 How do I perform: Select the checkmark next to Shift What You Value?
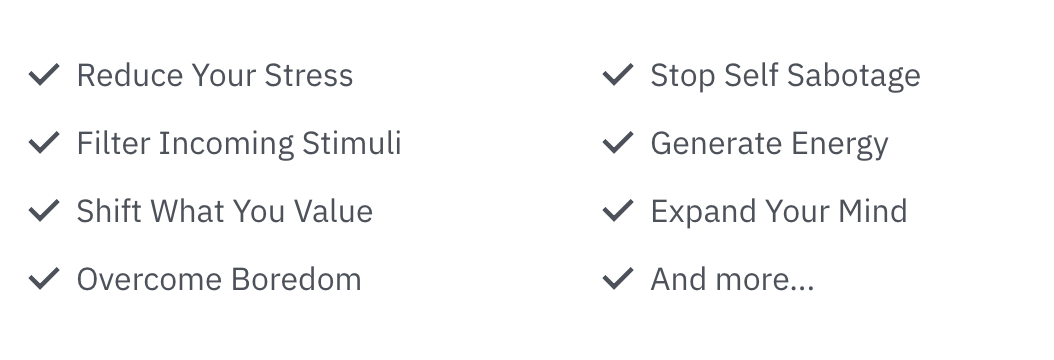[x=44, y=210]
